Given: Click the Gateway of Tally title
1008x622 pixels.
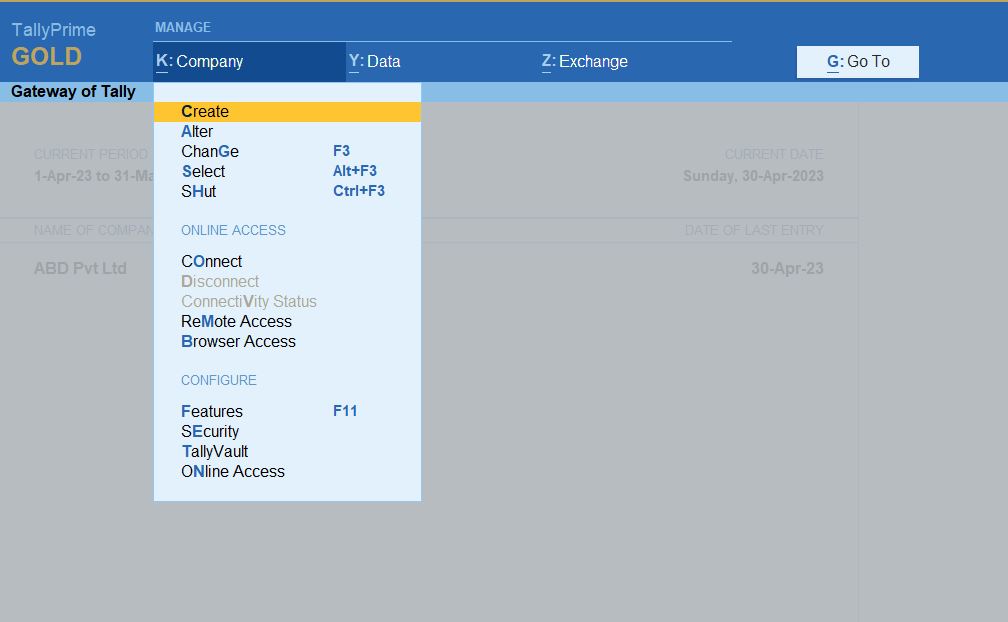Looking at the screenshot, I should click(x=73, y=92).
